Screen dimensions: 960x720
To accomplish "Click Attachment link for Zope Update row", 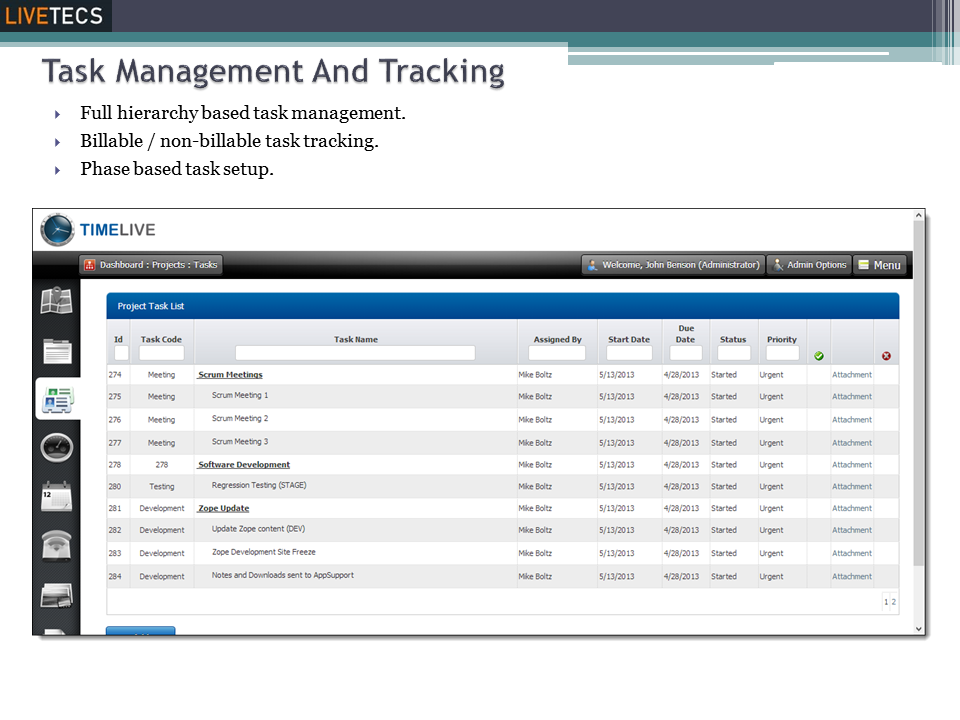I will [x=852, y=508].
